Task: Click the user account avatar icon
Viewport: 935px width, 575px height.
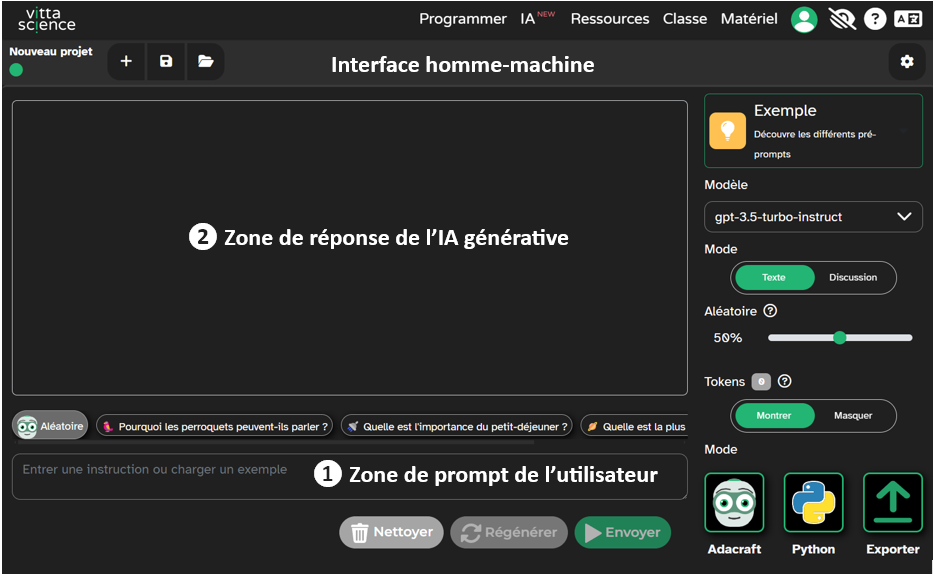Action: click(804, 19)
